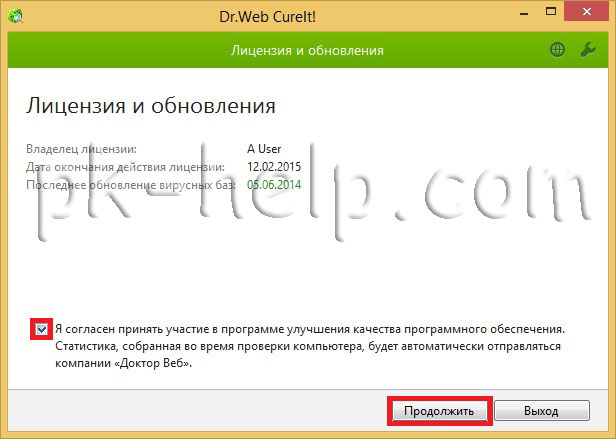Click the label Владелец лицензии
616x439 pixels.
point(82,149)
